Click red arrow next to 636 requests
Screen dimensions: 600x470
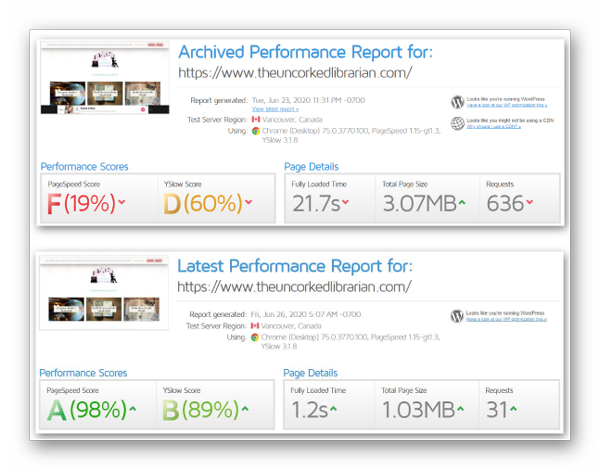coord(530,202)
